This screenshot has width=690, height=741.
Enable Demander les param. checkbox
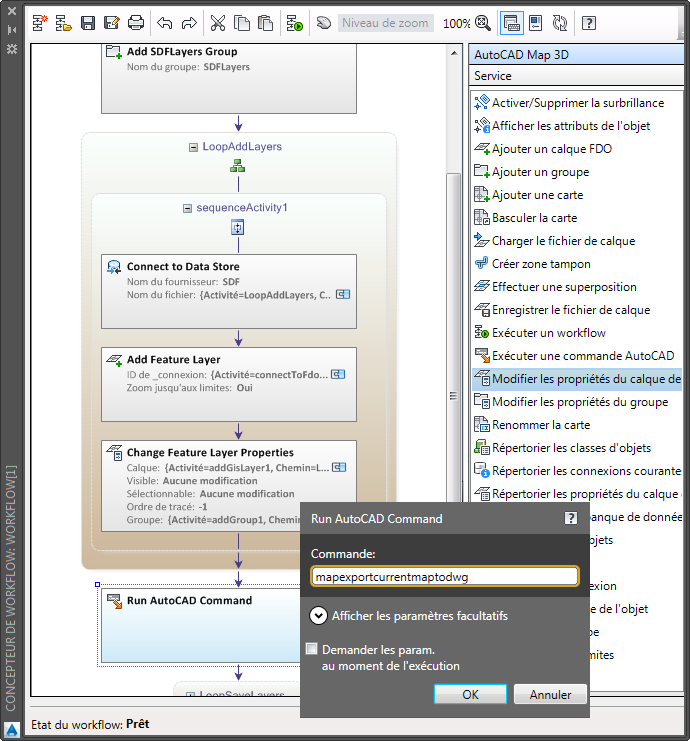tap(312, 649)
